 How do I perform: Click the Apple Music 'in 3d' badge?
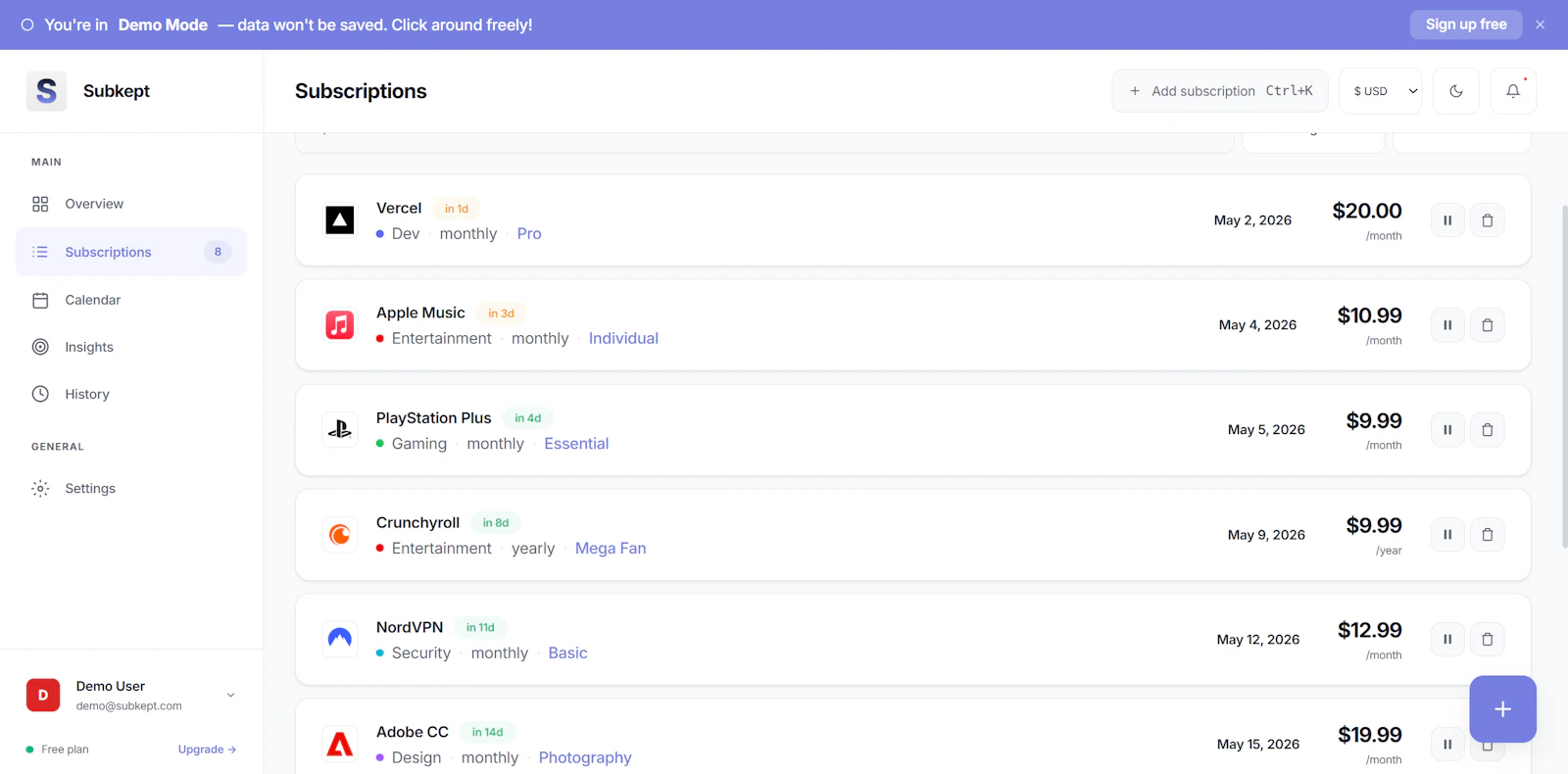point(501,314)
